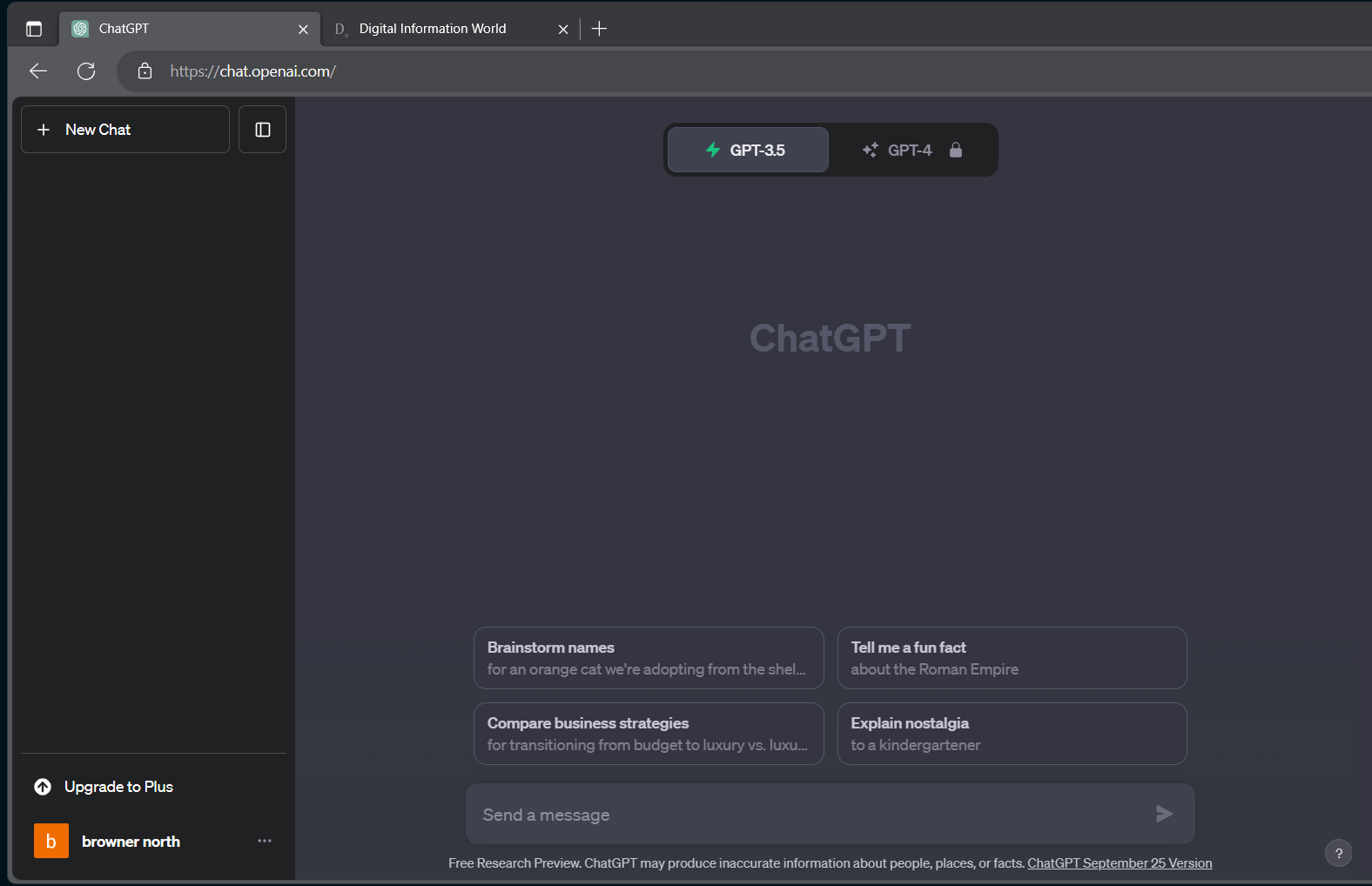Reload the page with the refresh icon
The image size is (1372, 886).
(86, 71)
